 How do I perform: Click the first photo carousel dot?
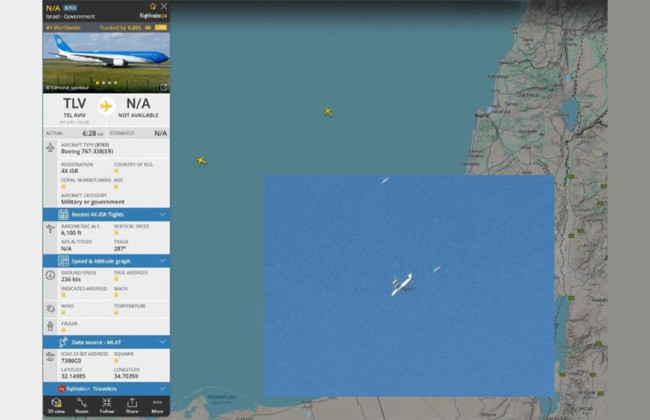(x=97, y=83)
